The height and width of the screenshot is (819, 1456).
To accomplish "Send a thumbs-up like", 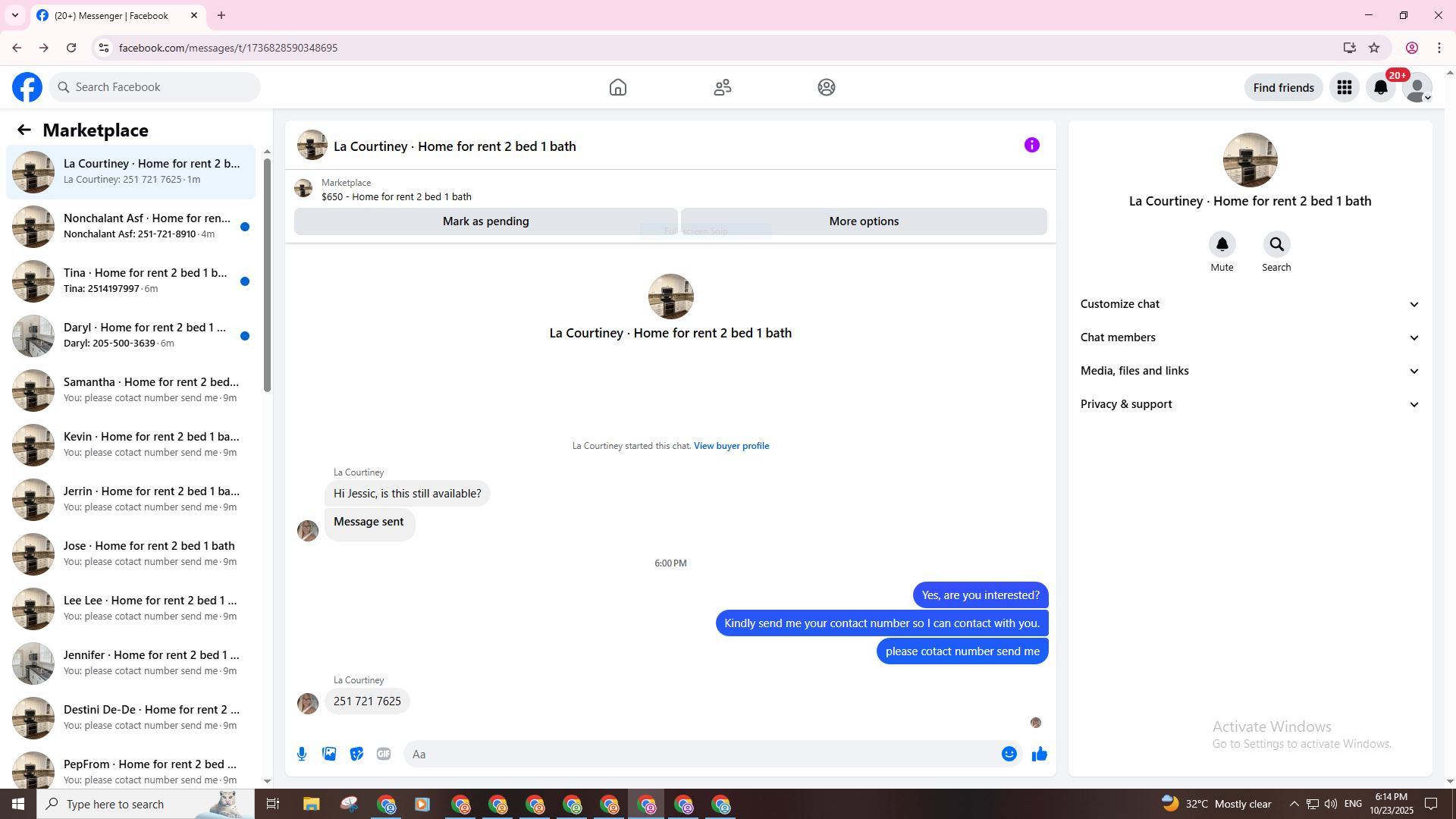I will coord(1039,754).
